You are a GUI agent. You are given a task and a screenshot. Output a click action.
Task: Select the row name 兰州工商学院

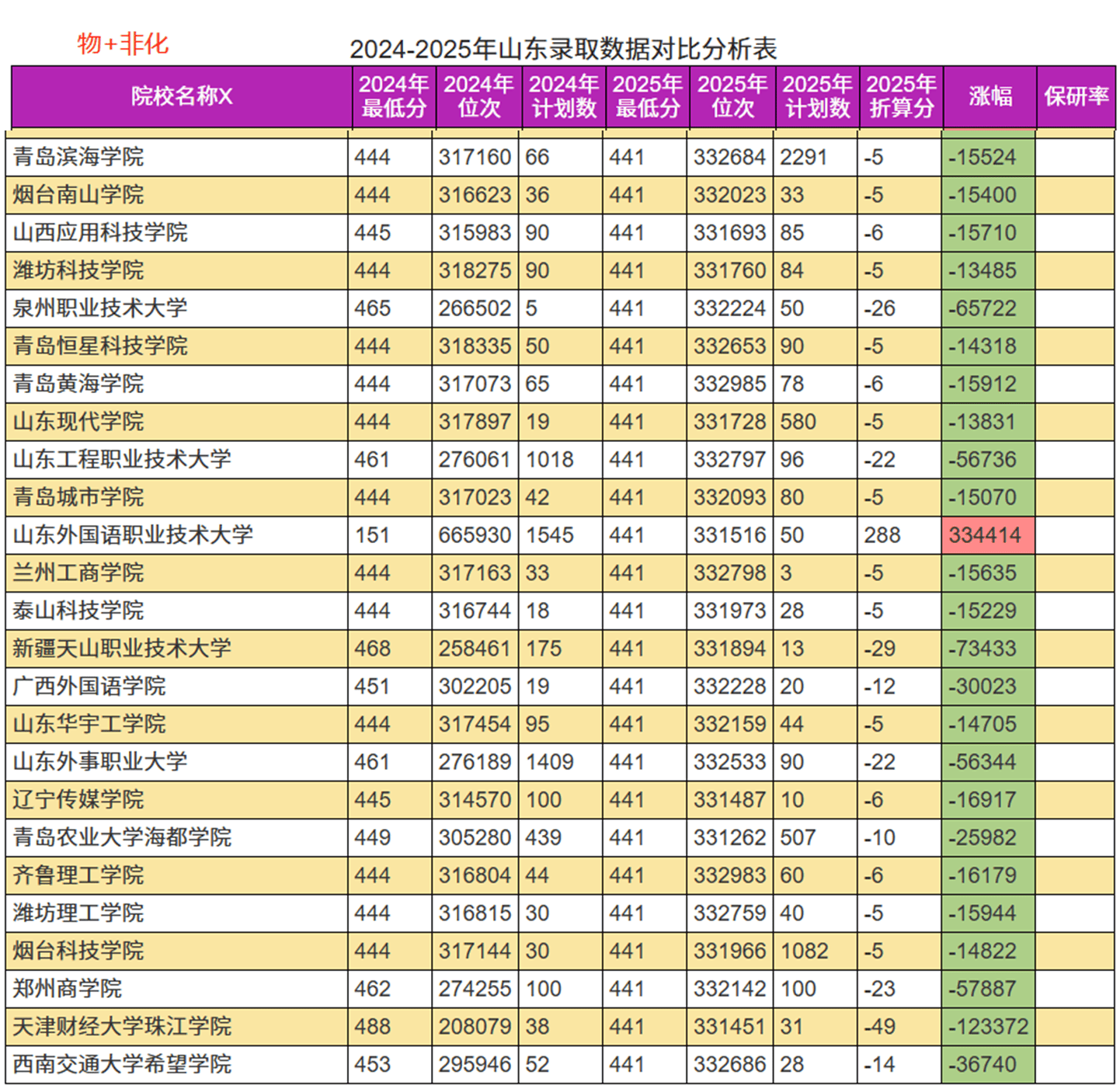[78, 572]
